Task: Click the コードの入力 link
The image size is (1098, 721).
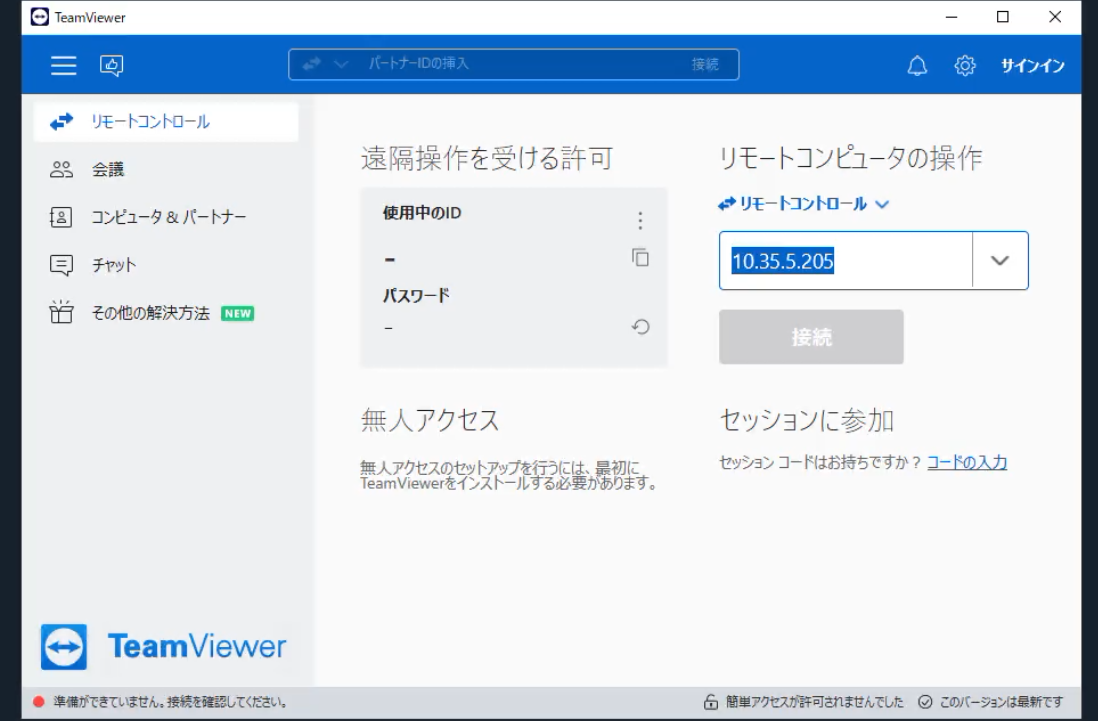Action: pos(966,462)
